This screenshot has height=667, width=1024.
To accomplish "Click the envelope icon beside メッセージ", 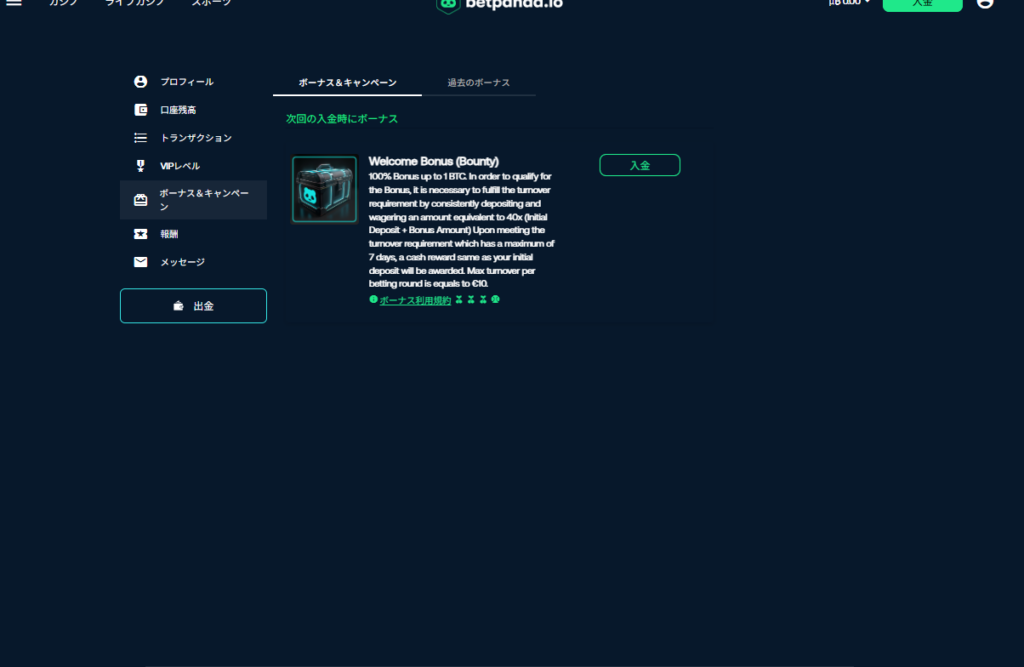I will [140, 262].
